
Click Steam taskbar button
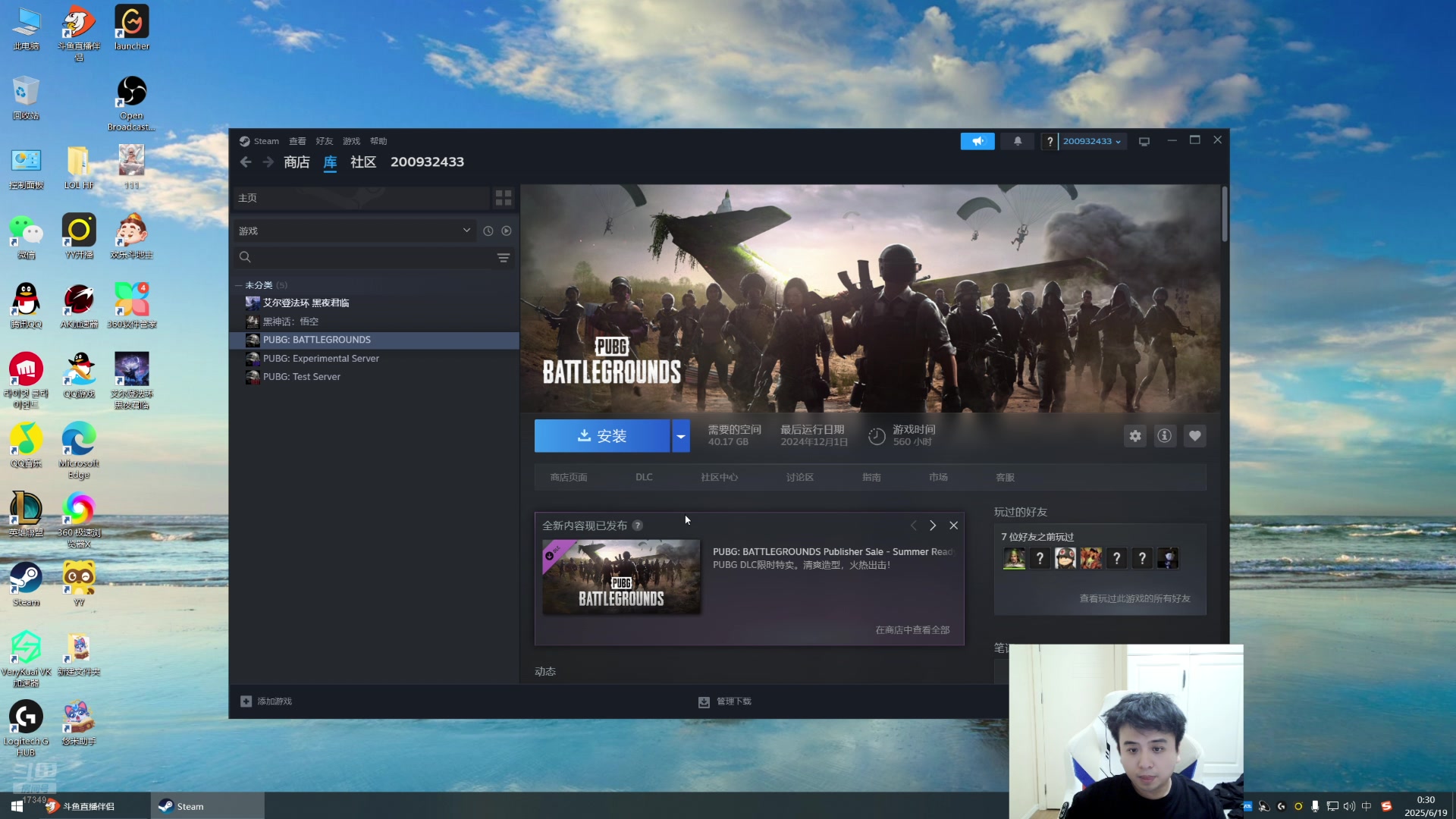[207, 806]
